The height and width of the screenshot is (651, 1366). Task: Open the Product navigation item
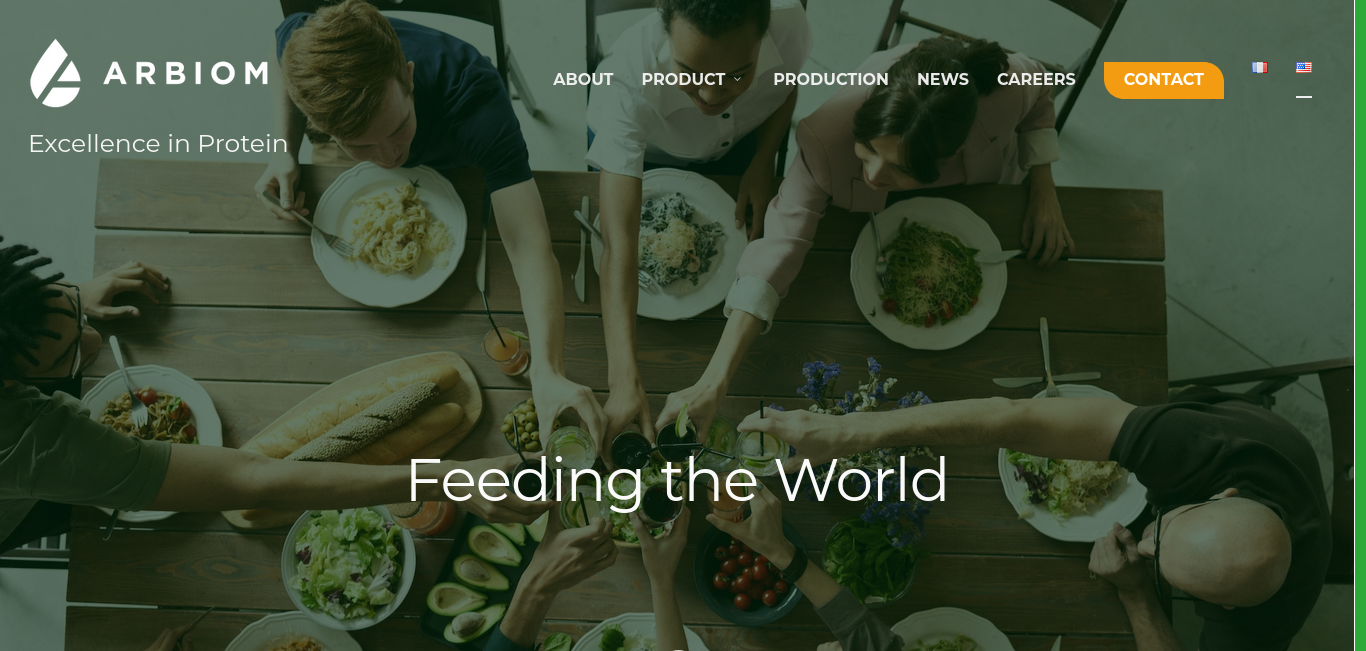pos(684,79)
